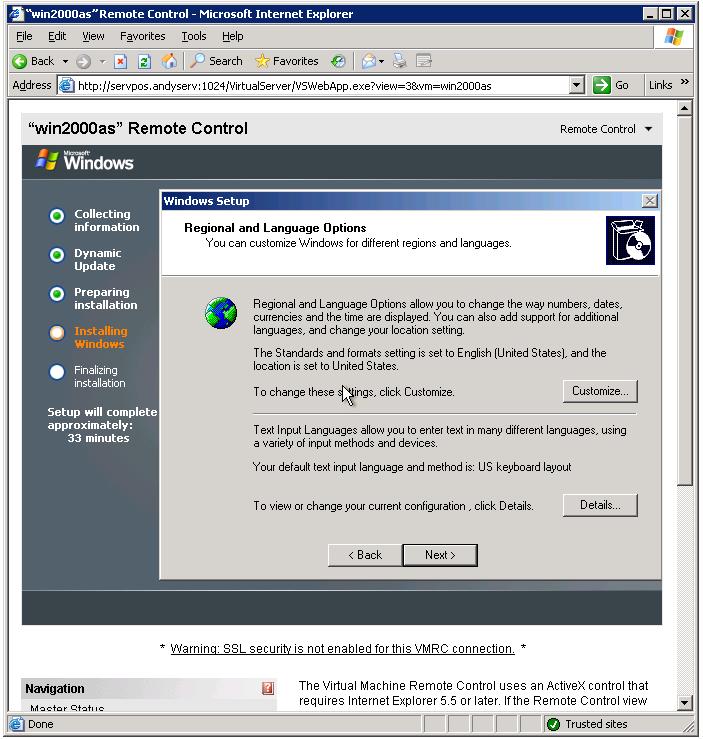Click the Regional and Language Options heading
Screen dimensions: 703x739
click(x=275, y=228)
